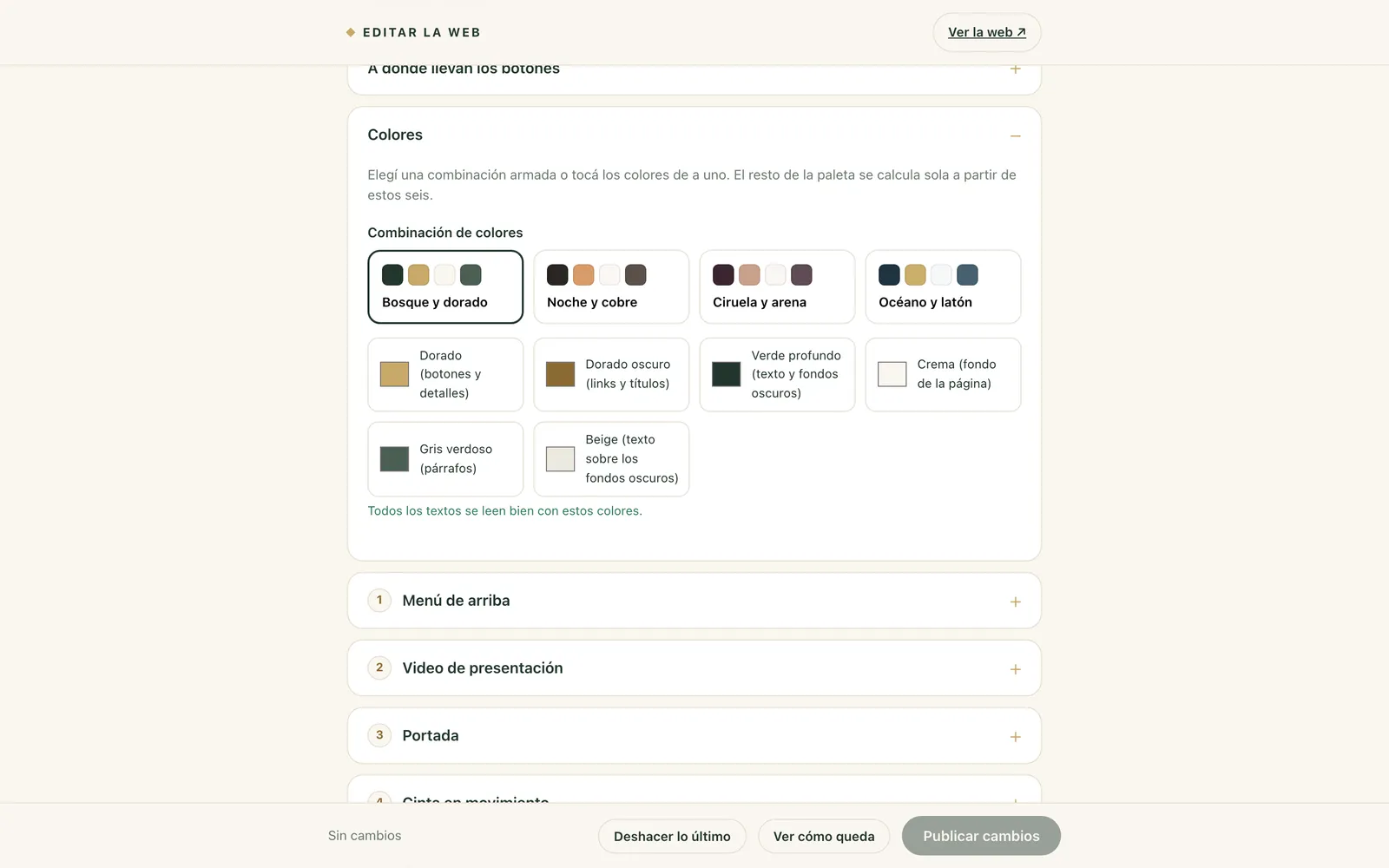Select the Ciruela y arena palette
Image resolution: width=1389 pixels, height=868 pixels.
pyautogui.click(x=777, y=286)
